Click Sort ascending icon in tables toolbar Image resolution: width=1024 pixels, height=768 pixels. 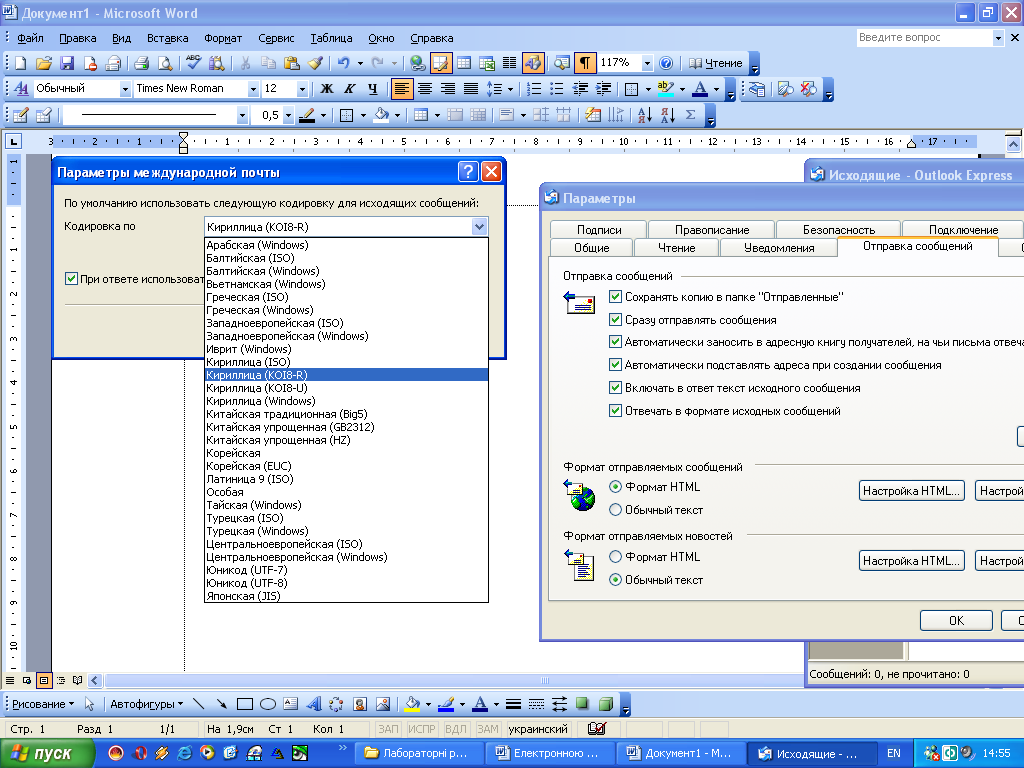click(x=645, y=116)
